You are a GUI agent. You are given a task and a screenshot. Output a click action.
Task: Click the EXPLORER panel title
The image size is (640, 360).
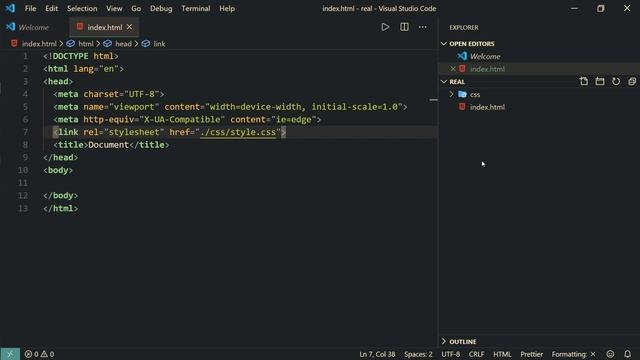[x=464, y=27]
